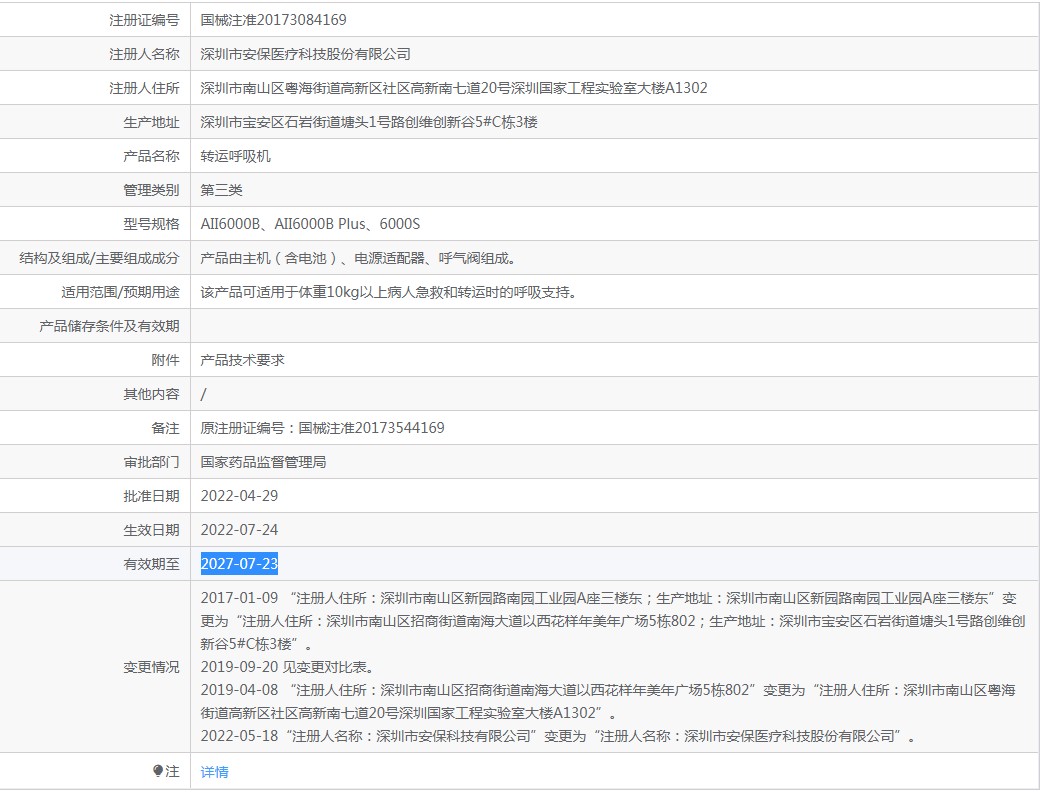Click the 批准日期 label
1042x792 pixels.
[151, 496]
